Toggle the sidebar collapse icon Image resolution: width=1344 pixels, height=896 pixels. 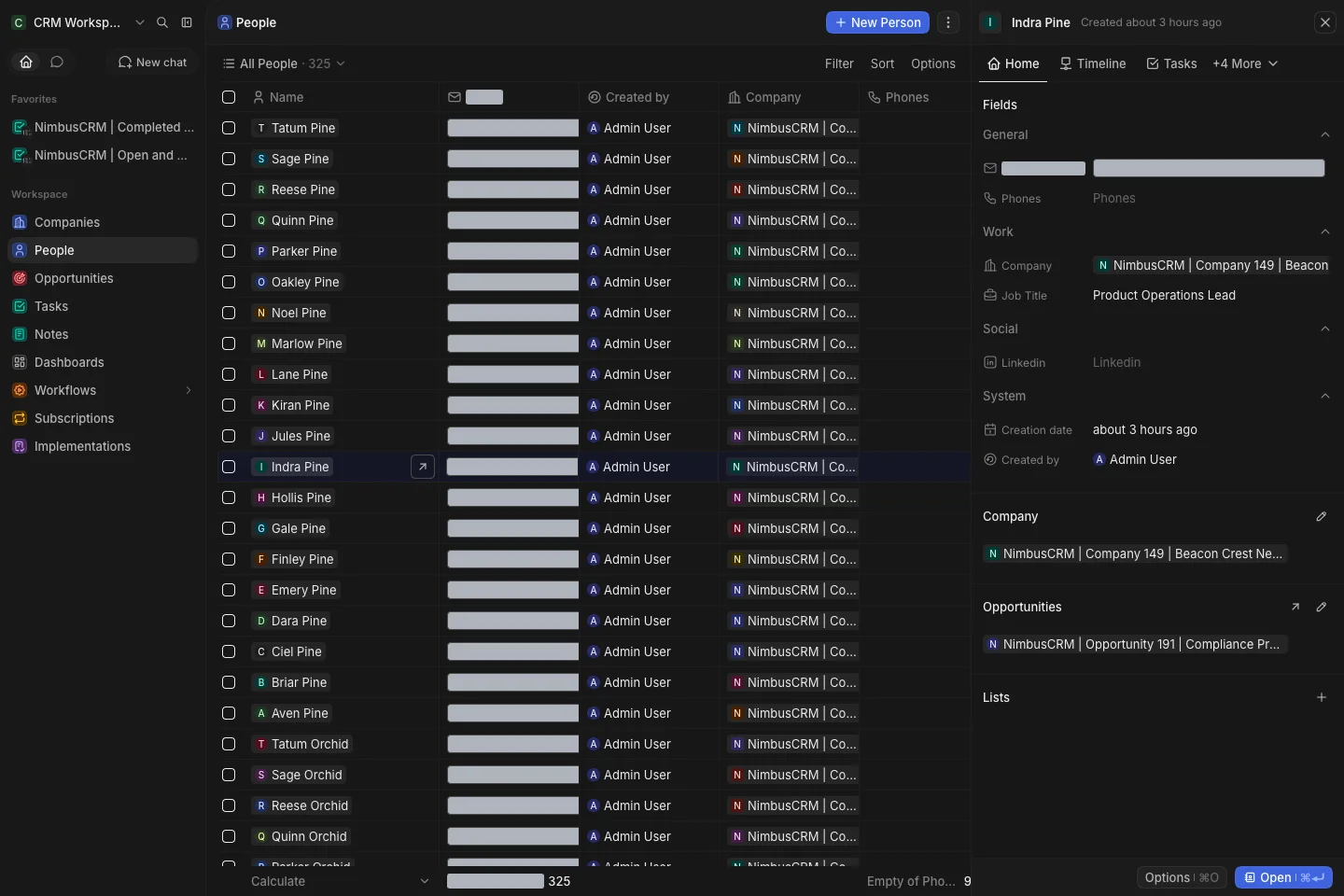187,22
